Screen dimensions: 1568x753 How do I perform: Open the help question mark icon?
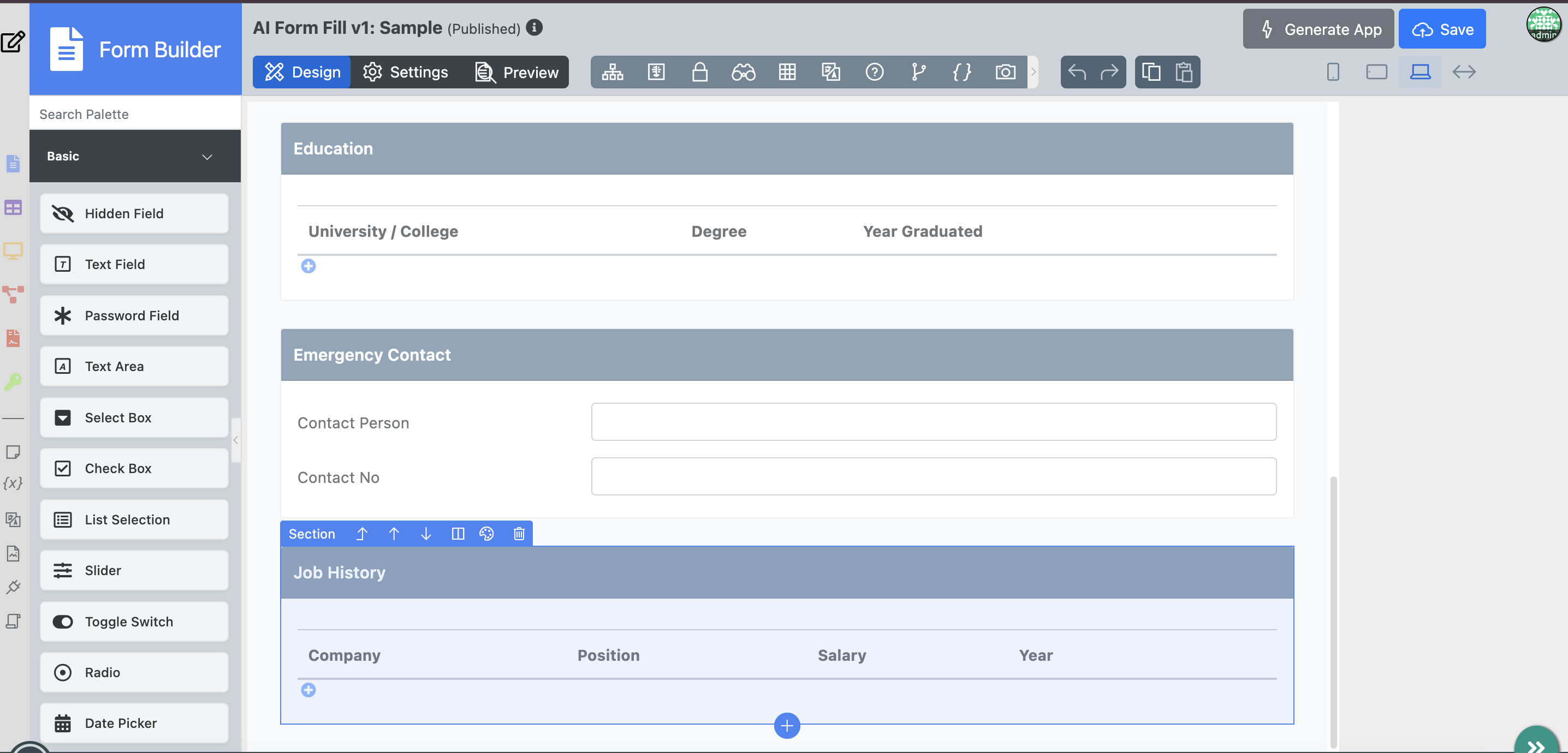pyautogui.click(x=874, y=72)
